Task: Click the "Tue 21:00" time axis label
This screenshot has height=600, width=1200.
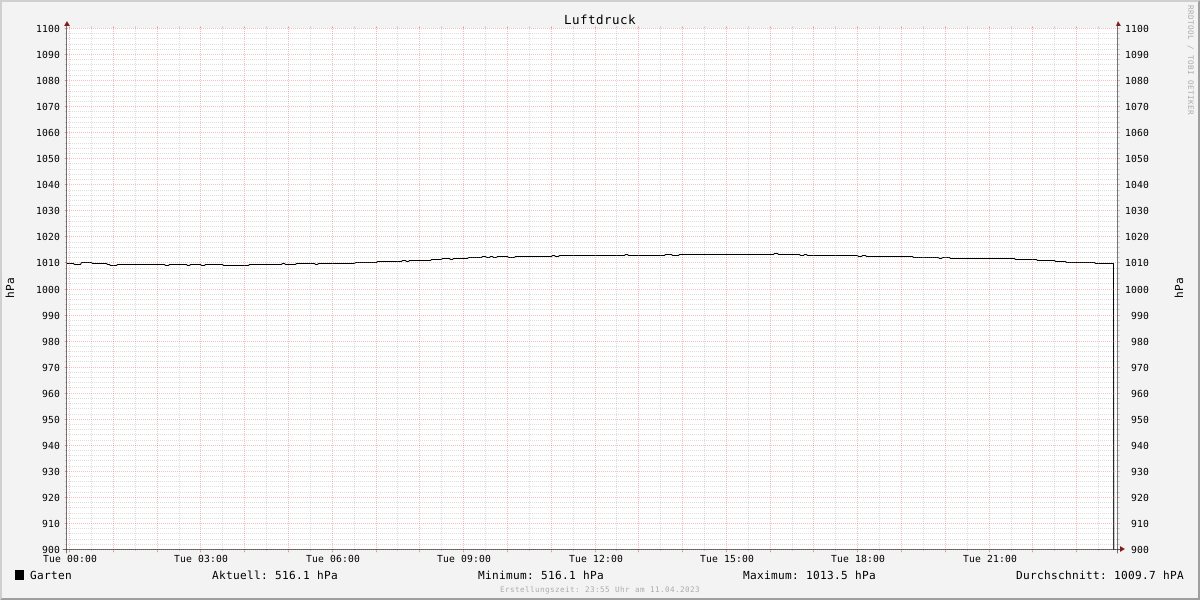Action: pyautogui.click(x=990, y=559)
